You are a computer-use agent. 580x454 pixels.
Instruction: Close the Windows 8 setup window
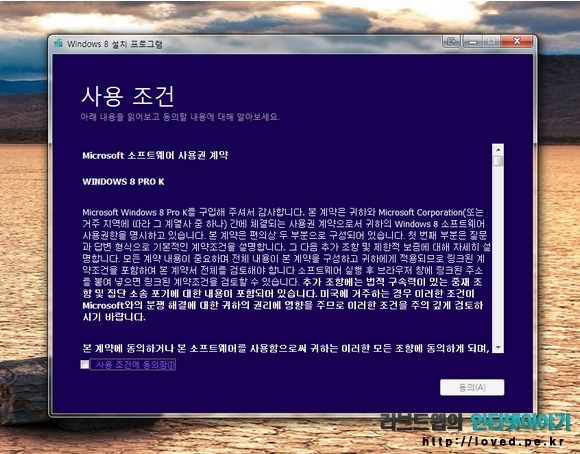pos(517,41)
